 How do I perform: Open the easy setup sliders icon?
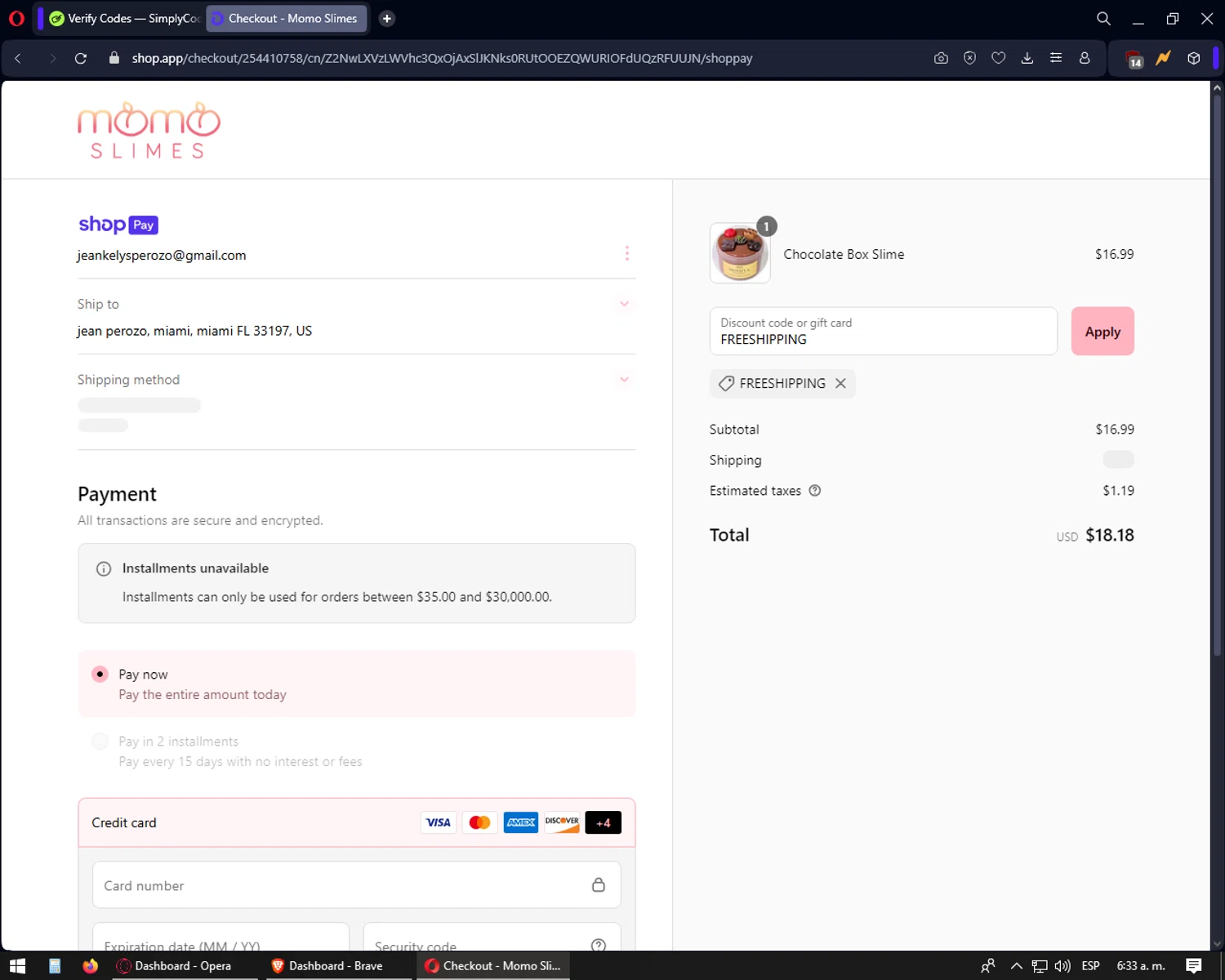(x=1056, y=58)
